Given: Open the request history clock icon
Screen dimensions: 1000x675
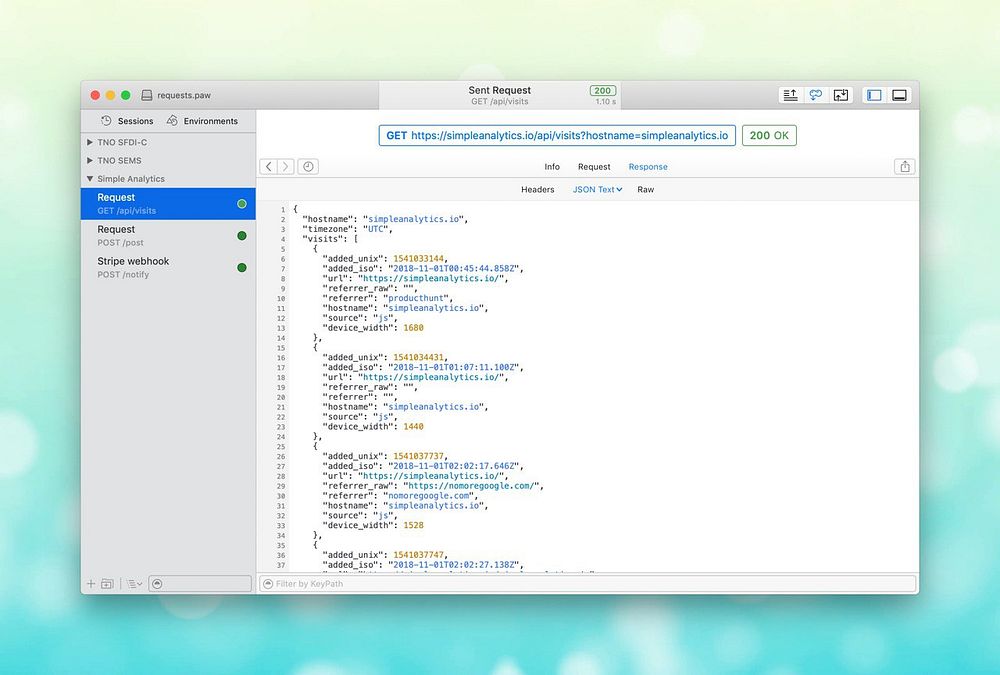Looking at the screenshot, I should point(308,167).
